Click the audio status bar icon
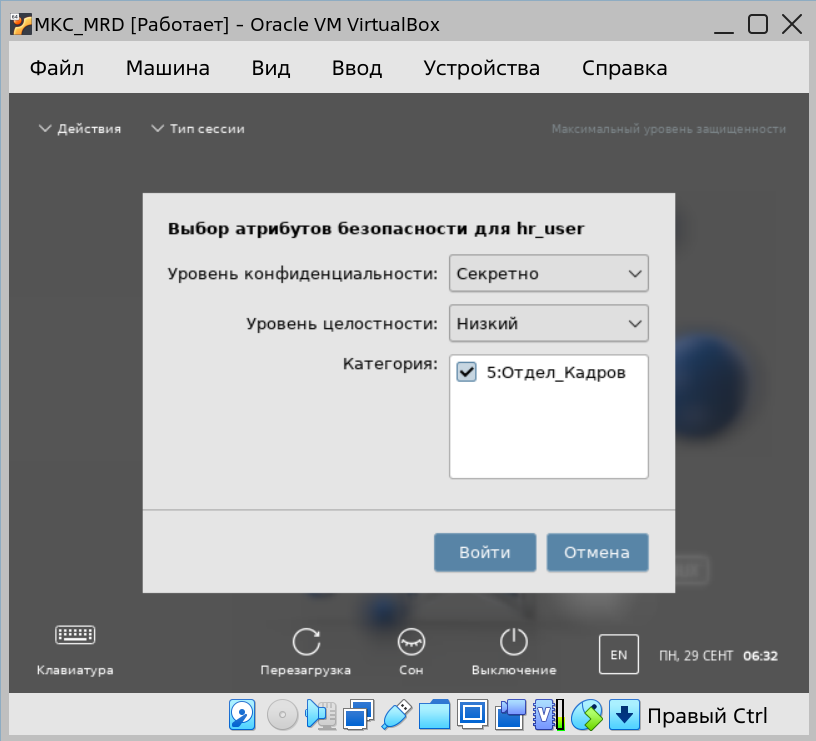 tap(320, 715)
